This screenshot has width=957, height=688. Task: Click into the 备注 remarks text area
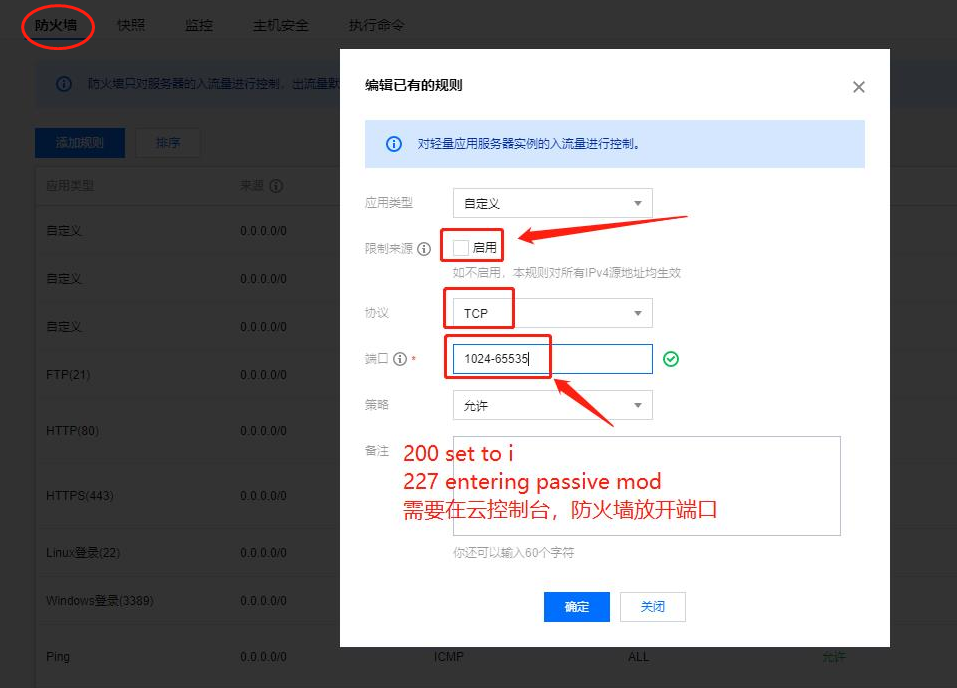[647, 486]
